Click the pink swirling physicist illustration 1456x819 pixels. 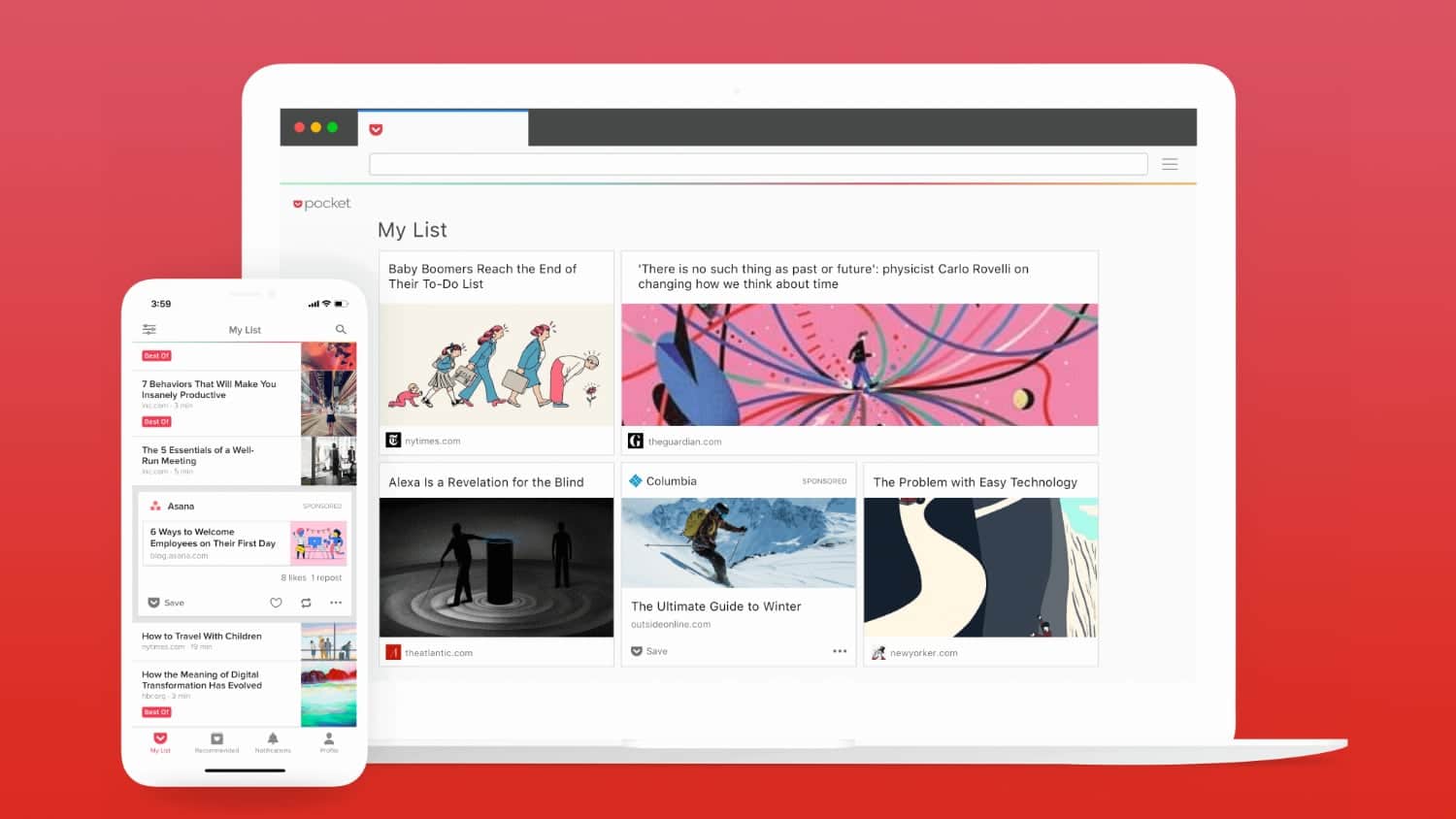tap(859, 365)
